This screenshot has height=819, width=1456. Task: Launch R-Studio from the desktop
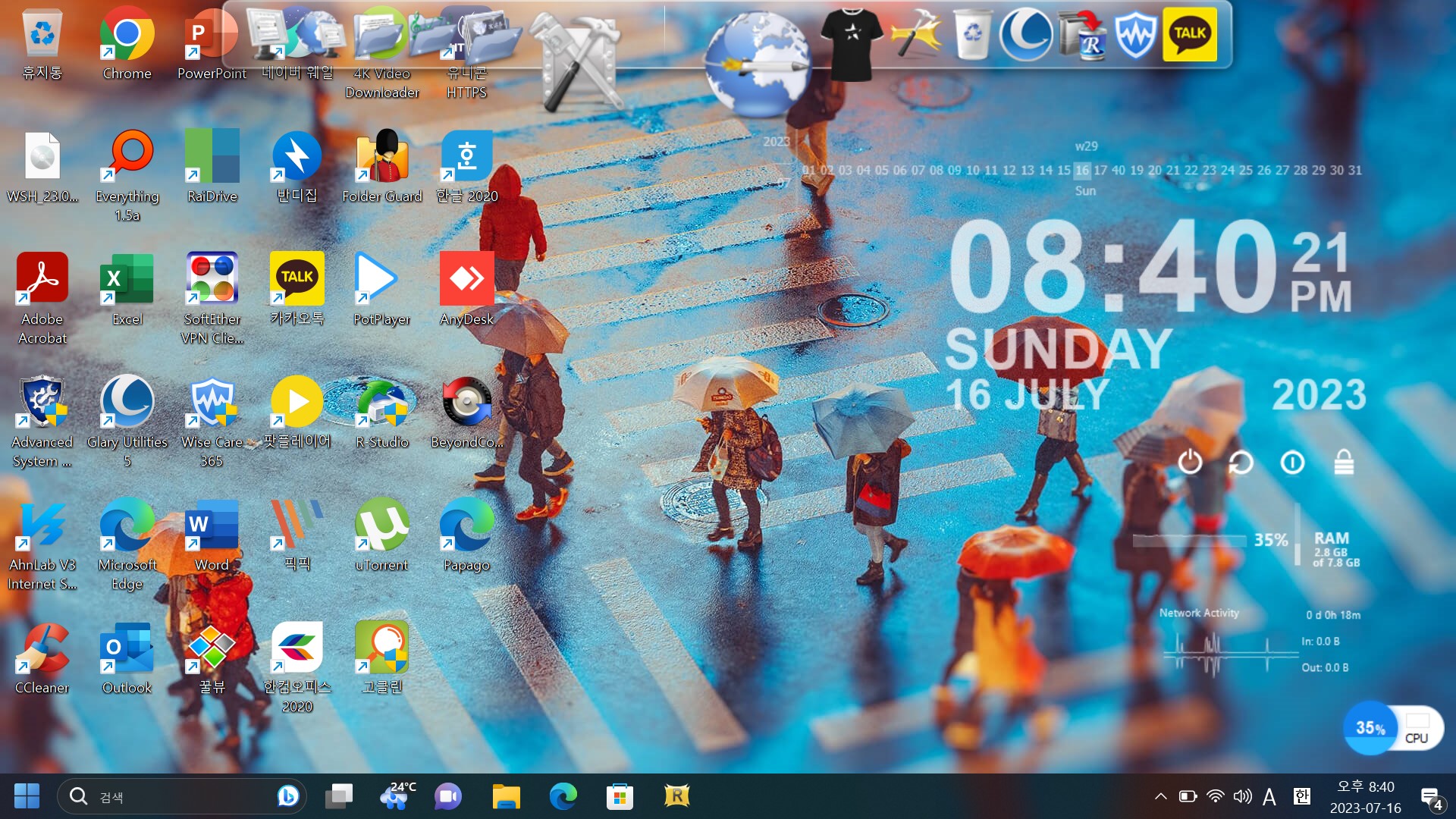(x=381, y=413)
